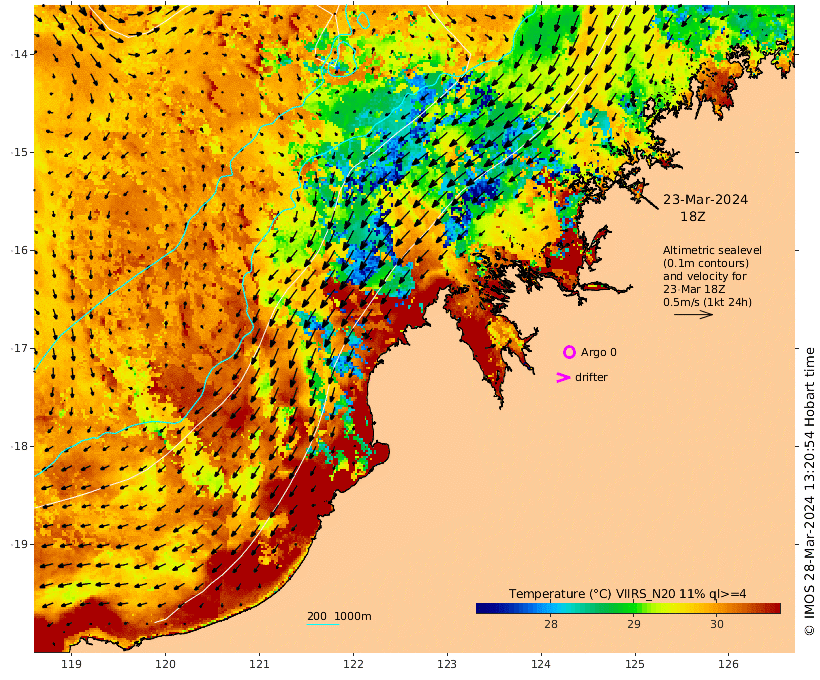Click the -16 latitude axis label
This screenshot has height=680, width=820.
coord(19,250)
